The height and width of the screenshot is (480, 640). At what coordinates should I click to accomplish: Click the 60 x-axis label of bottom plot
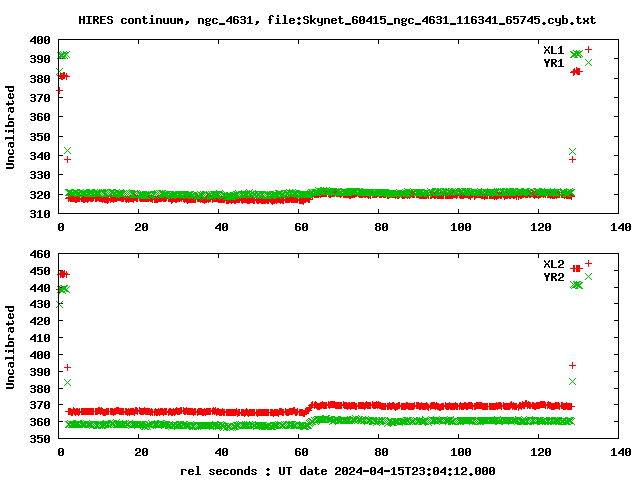coord(301,452)
